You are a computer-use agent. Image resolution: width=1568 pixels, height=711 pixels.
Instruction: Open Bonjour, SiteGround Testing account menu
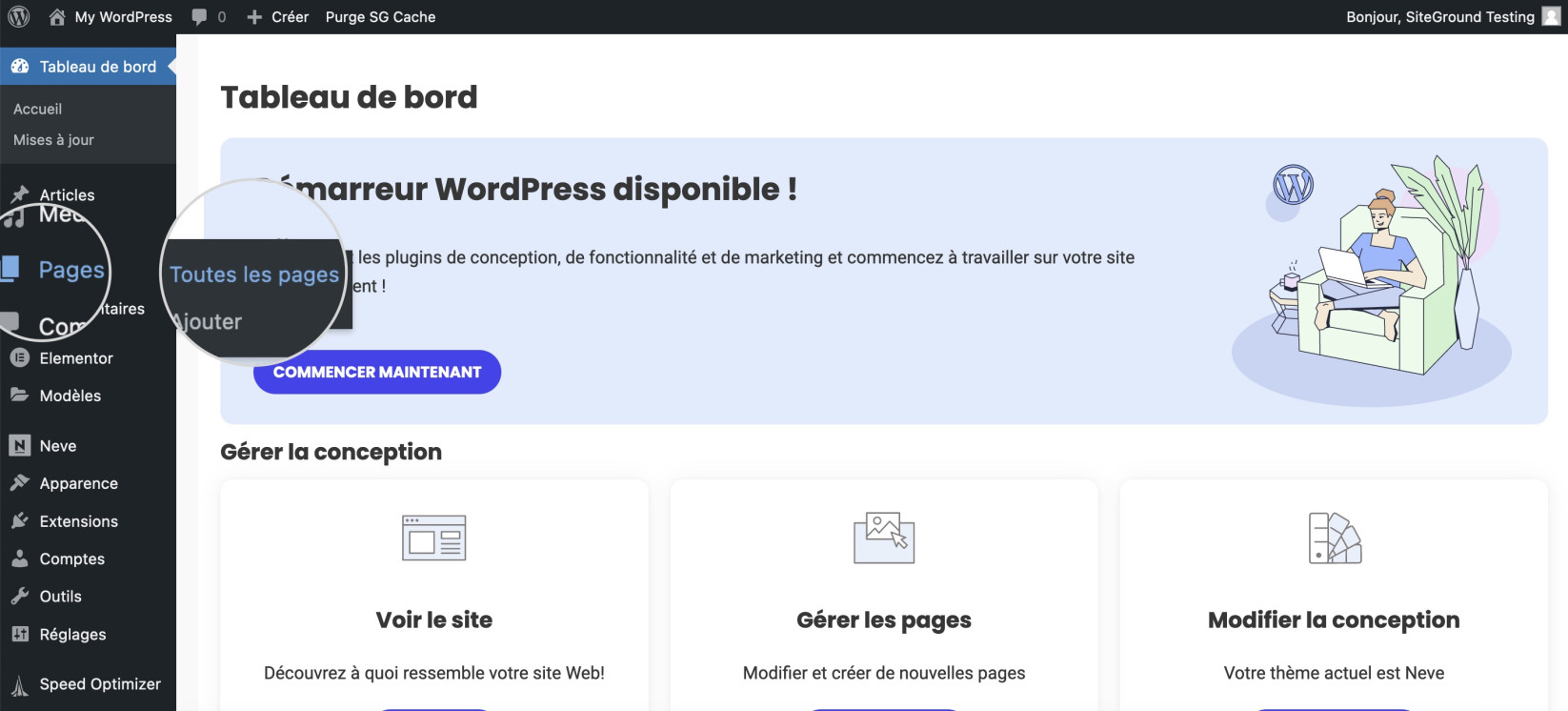[x=1440, y=17]
